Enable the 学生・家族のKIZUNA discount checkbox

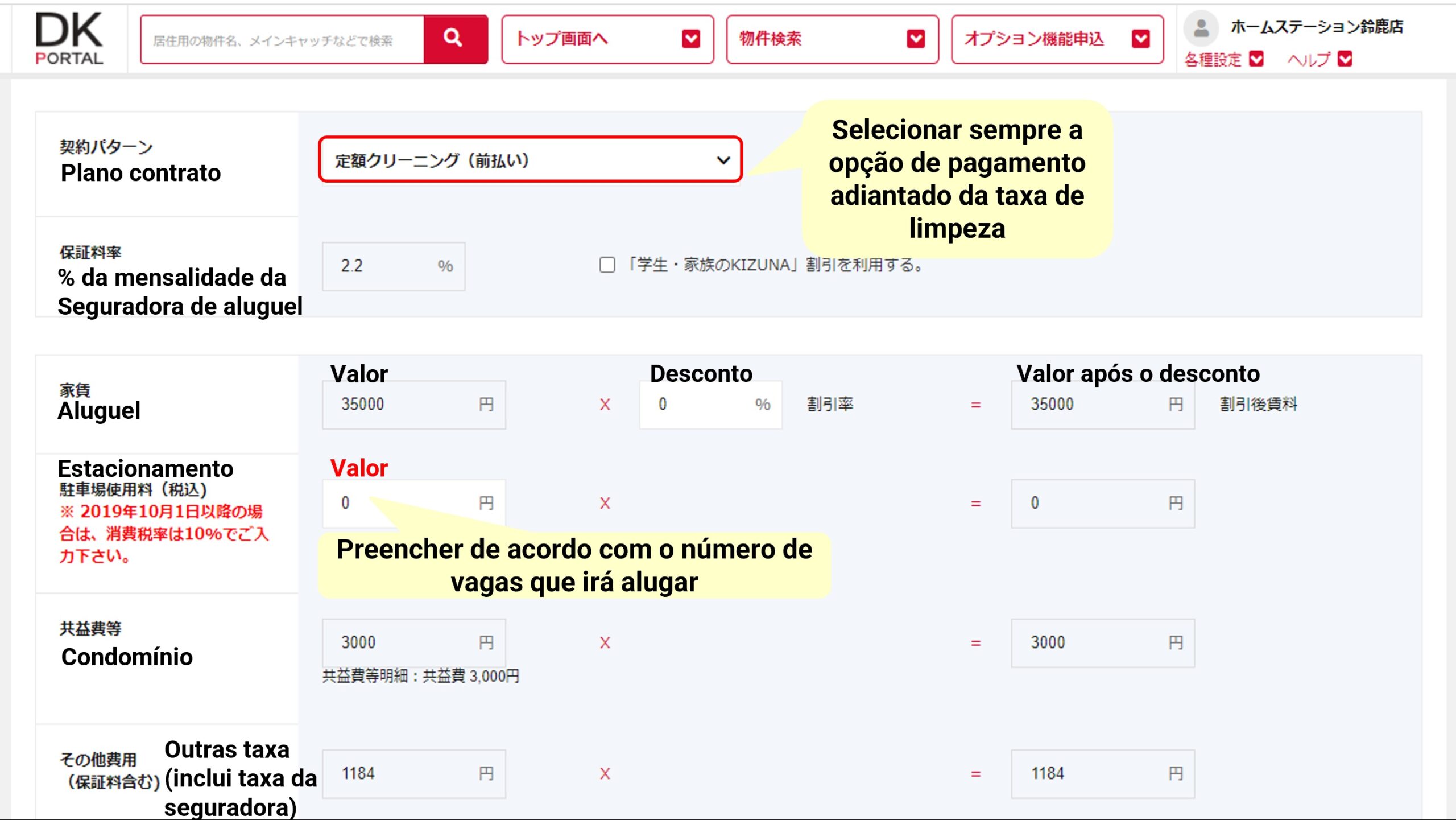(607, 265)
